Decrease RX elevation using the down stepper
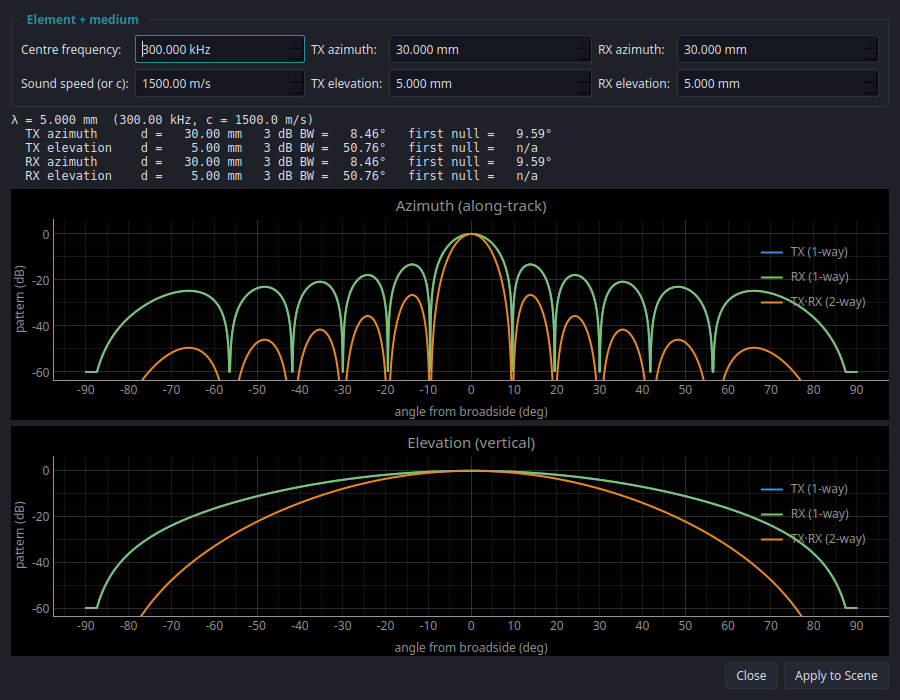 pos(871,90)
